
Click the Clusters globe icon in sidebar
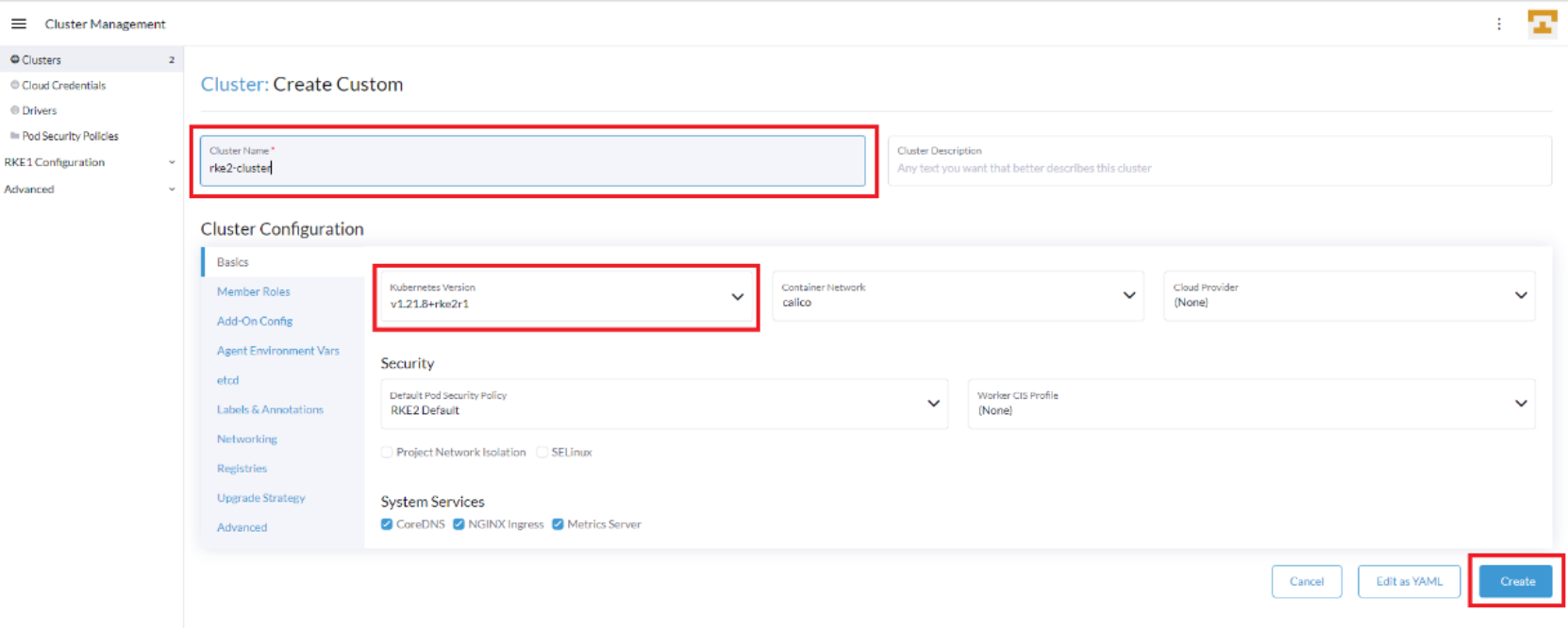(x=15, y=59)
